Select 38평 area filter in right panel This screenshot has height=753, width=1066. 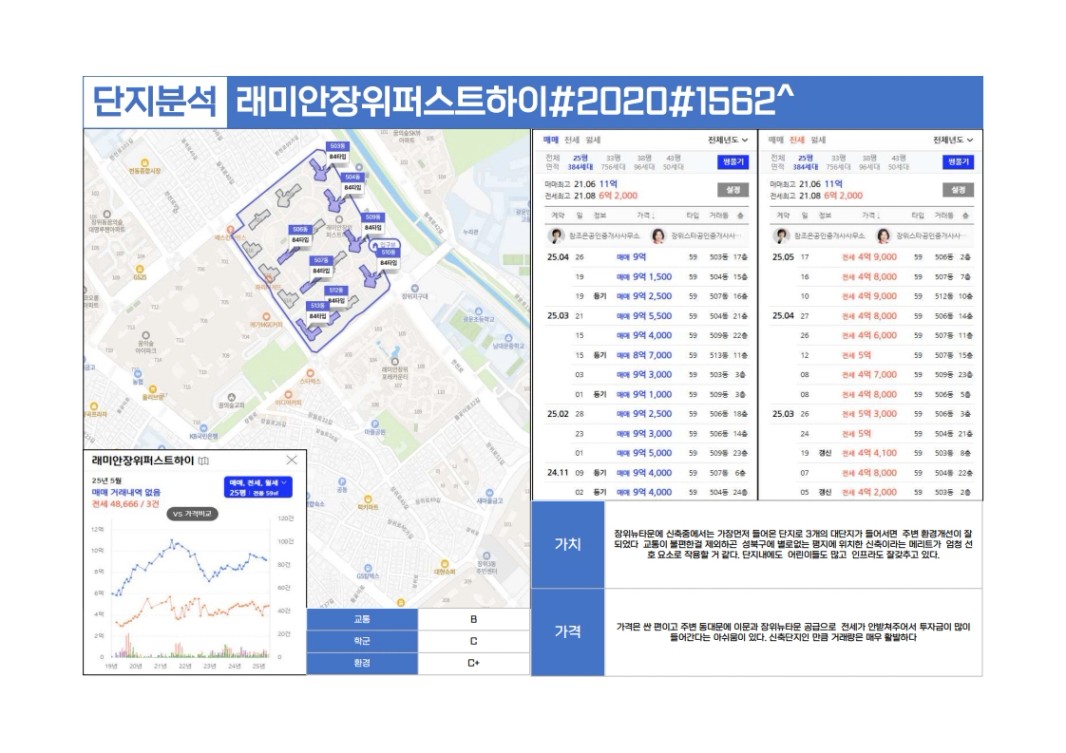point(870,162)
